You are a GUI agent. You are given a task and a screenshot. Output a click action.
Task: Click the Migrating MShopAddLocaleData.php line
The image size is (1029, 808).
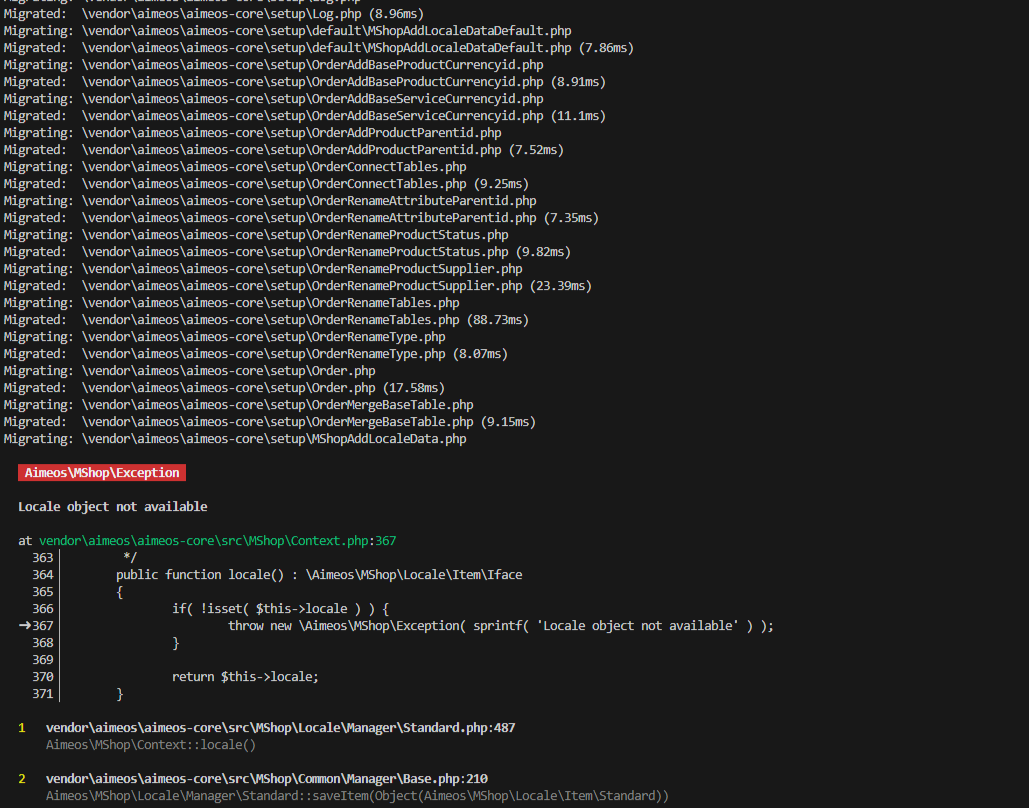(x=235, y=438)
